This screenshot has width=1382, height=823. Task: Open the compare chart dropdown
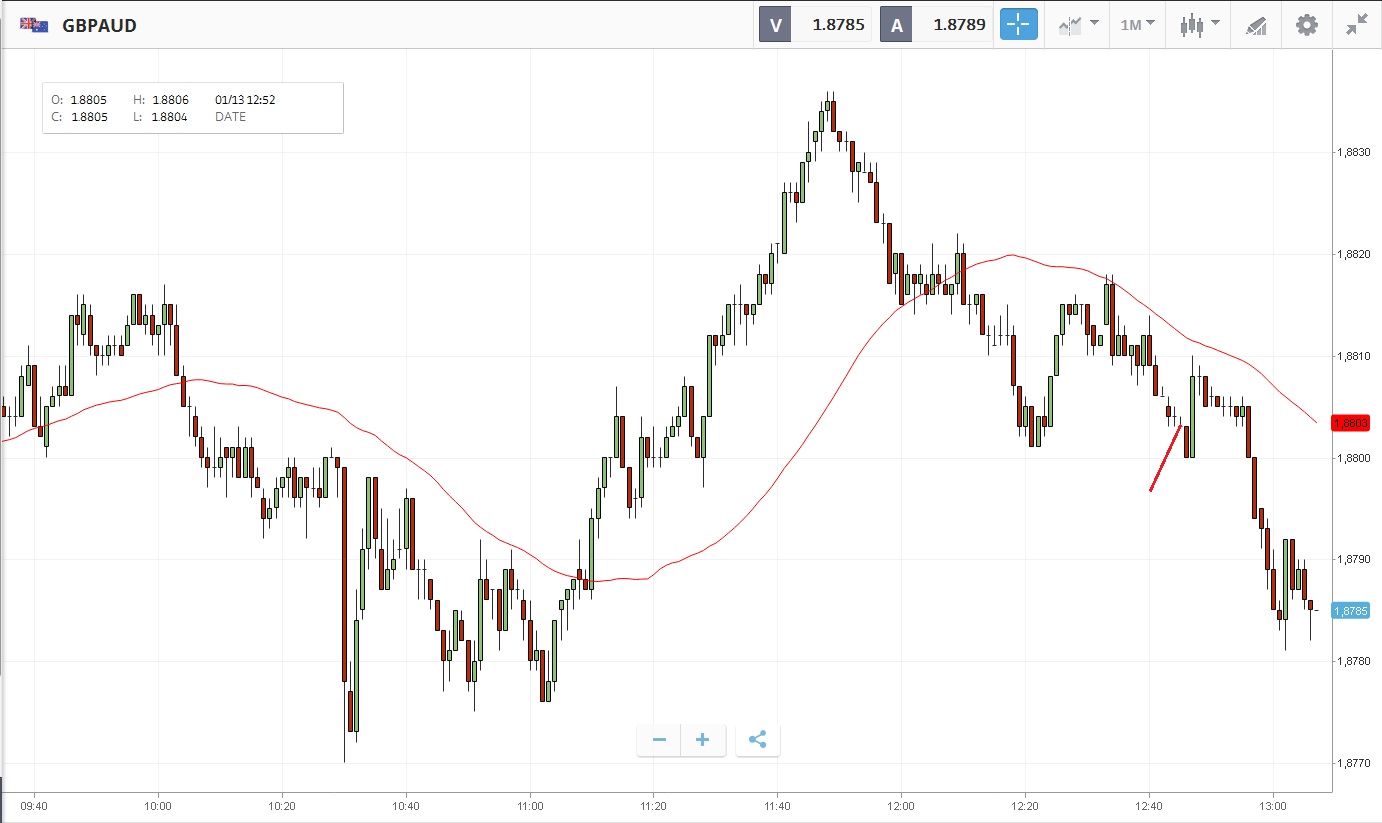1078,25
